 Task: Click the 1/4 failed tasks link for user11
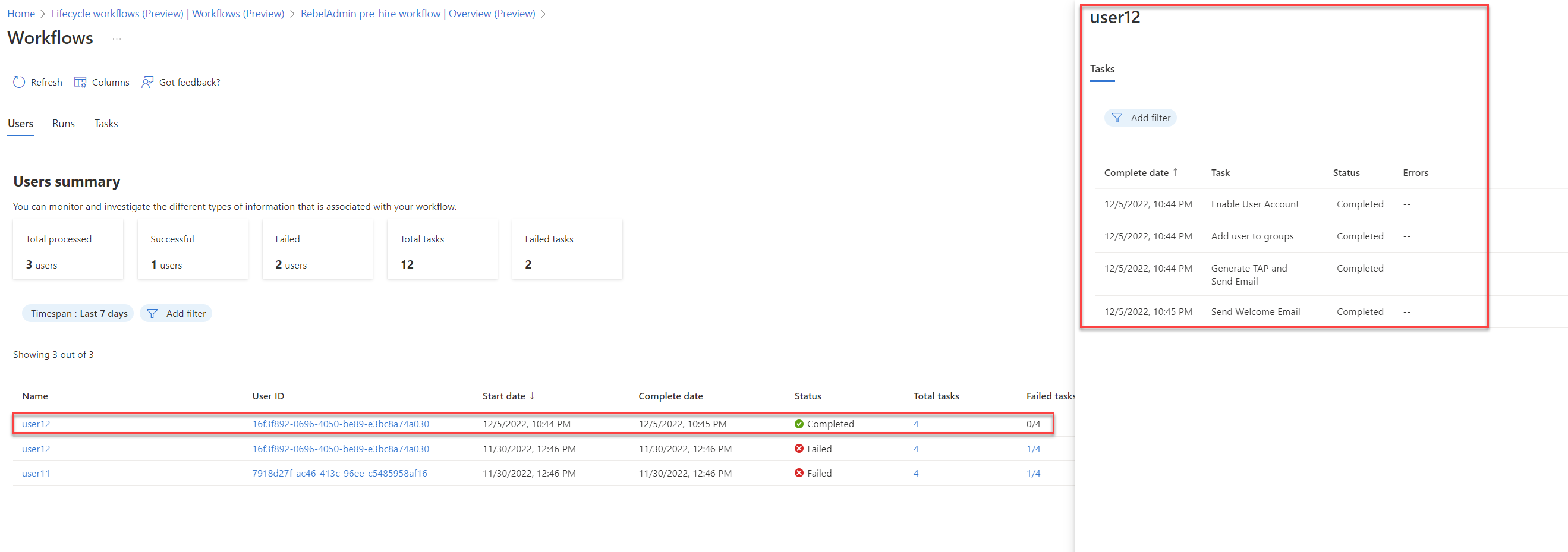click(1033, 473)
